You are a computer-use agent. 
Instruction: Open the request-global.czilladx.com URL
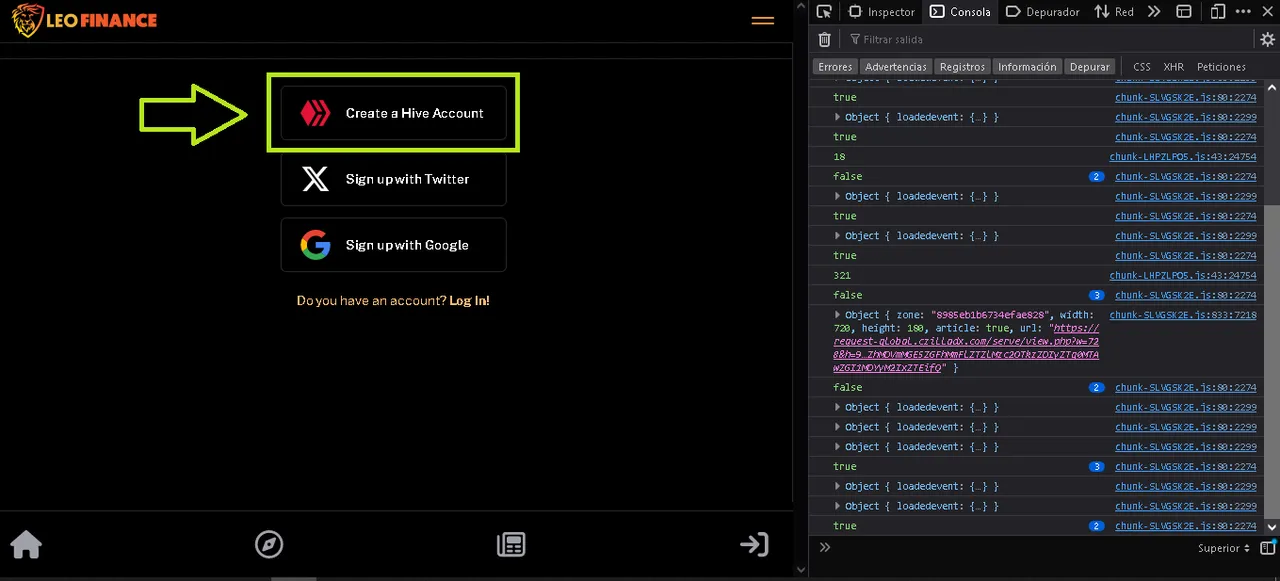pos(965,348)
